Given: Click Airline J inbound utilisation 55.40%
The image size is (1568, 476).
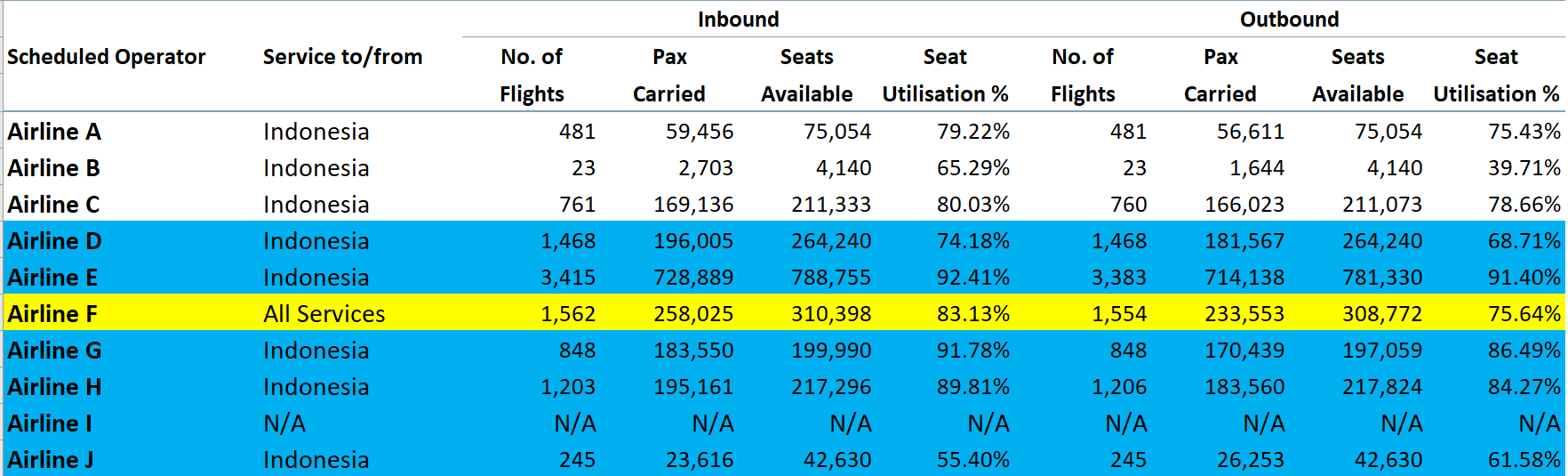Looking at the screenshot, I should point(973,460).
